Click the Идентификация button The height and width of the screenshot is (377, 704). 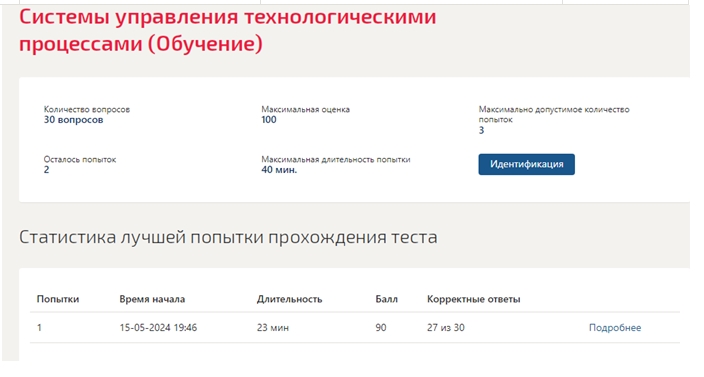click(x=526, y=164)
